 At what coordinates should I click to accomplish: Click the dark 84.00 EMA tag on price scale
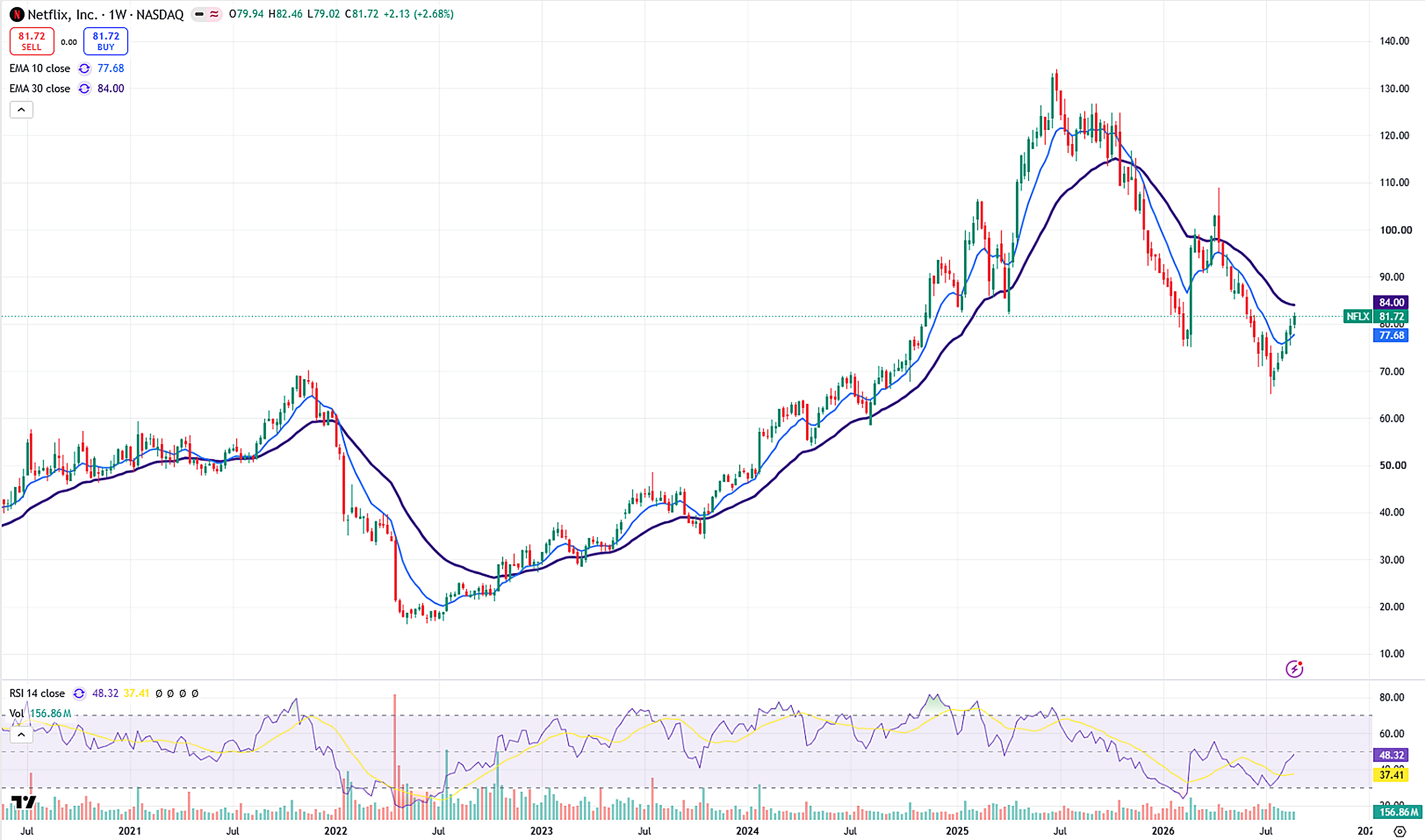[x=1391, y=302]
